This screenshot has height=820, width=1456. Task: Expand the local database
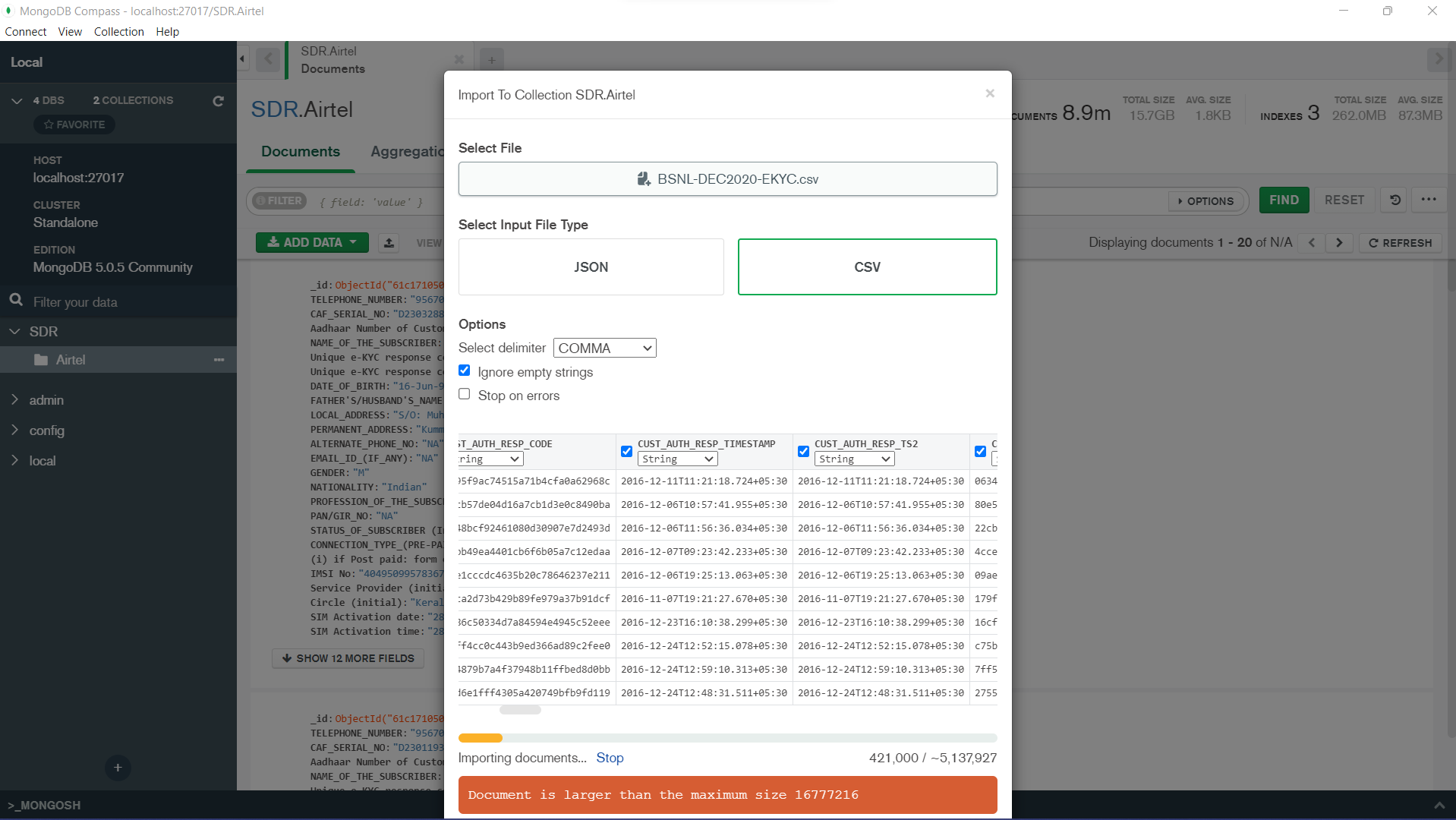14,460
